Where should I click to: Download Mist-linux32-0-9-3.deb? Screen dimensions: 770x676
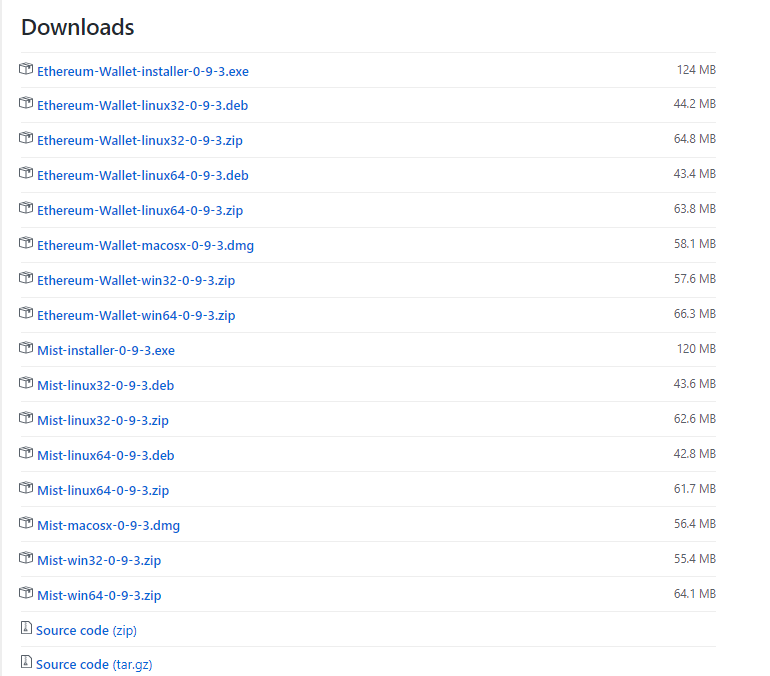pyautogui.click(x=106, y=385)
